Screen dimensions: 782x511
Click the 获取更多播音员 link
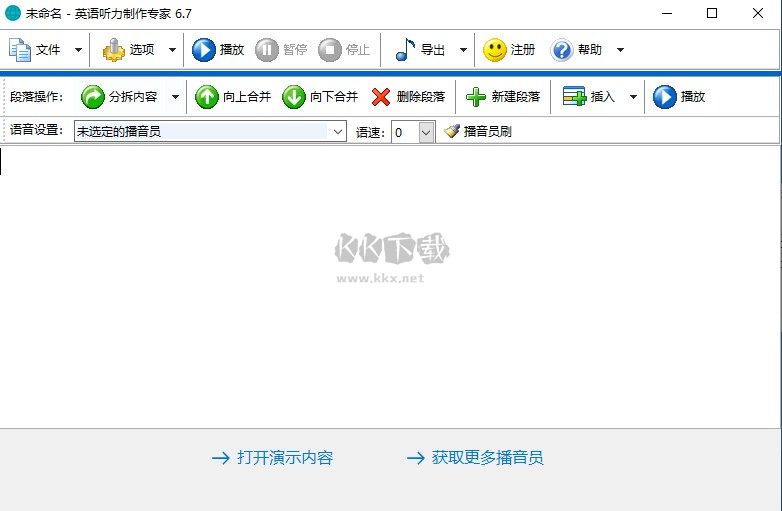click(475, 458)
